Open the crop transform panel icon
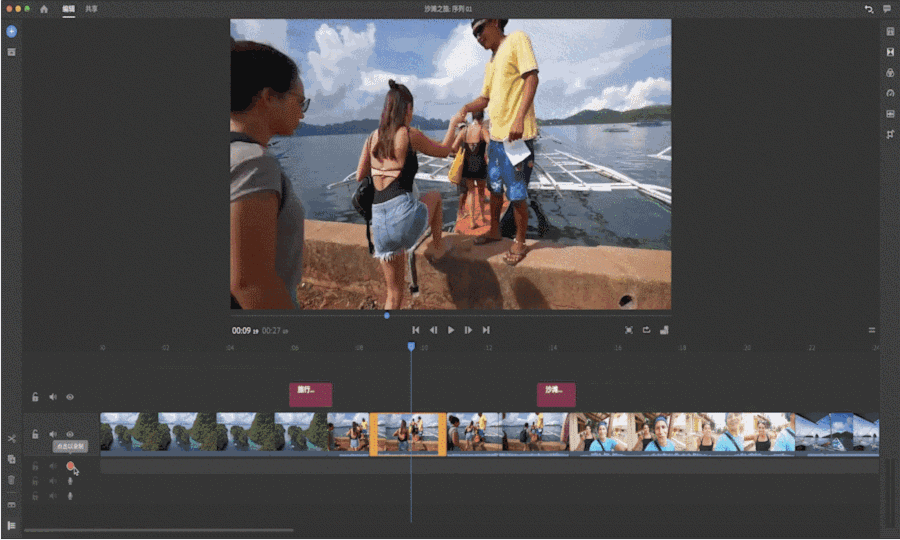Viewport: 900px width, 540px height. 889,134
